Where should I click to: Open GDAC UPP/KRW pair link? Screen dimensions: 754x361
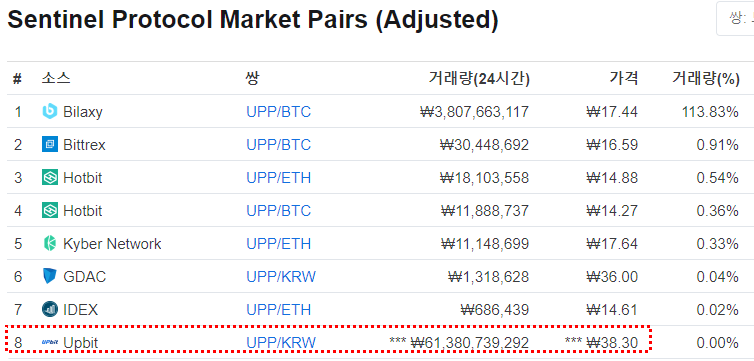coord(281,277)
